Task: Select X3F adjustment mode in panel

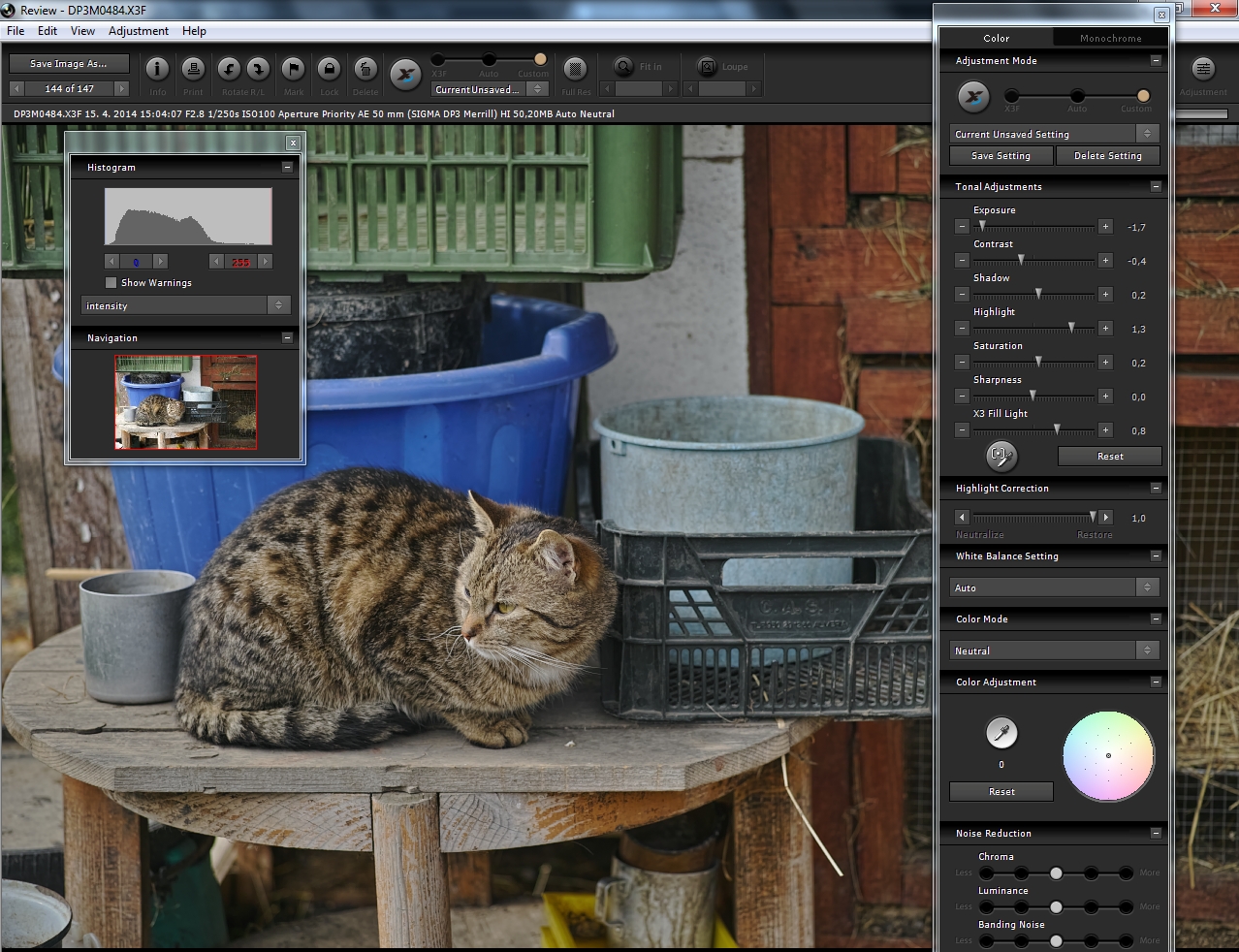Action: (1011, 96)
